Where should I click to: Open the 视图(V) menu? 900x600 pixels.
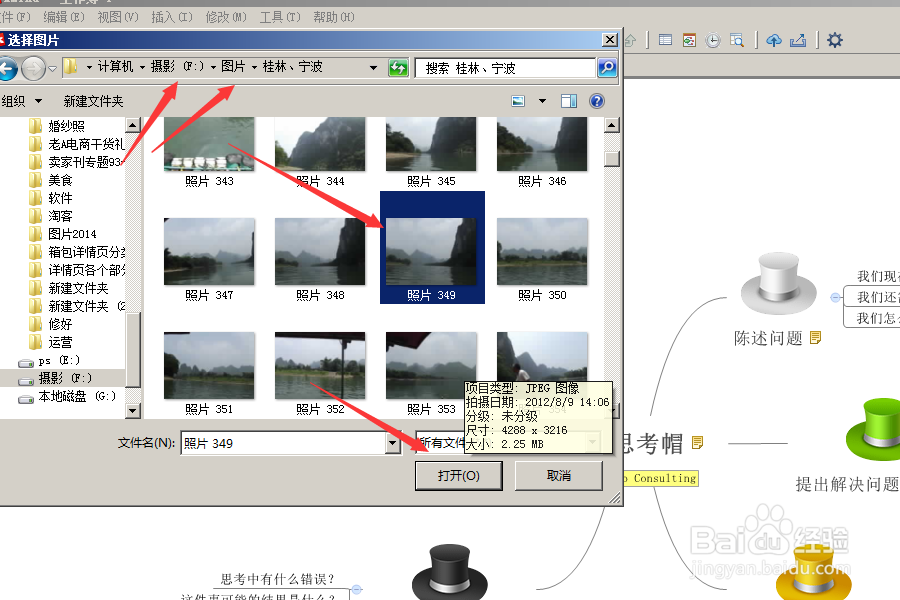[x=118, y=17]
